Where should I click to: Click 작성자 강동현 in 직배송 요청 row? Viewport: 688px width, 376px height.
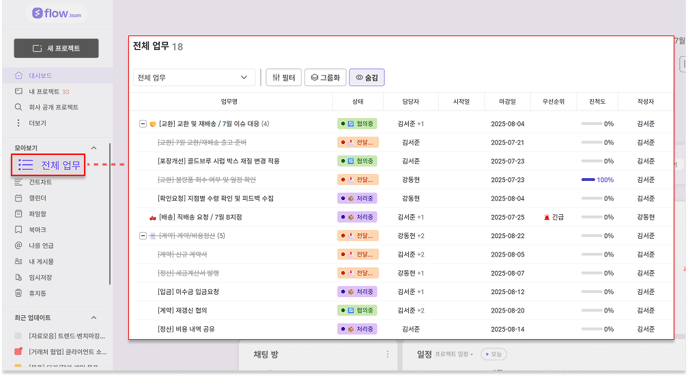[645, 217]
